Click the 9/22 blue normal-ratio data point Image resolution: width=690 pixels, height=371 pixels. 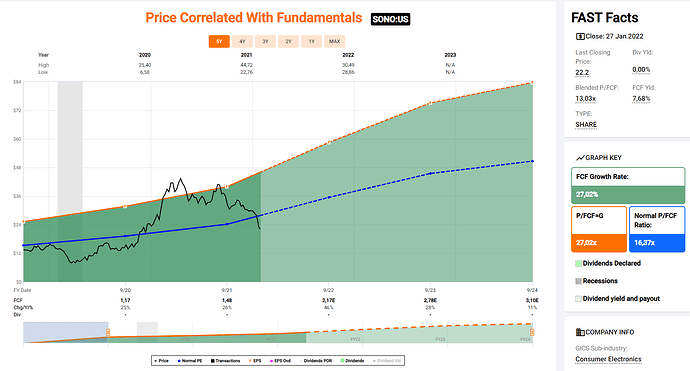pyautogui.click(x=329, y=197)
